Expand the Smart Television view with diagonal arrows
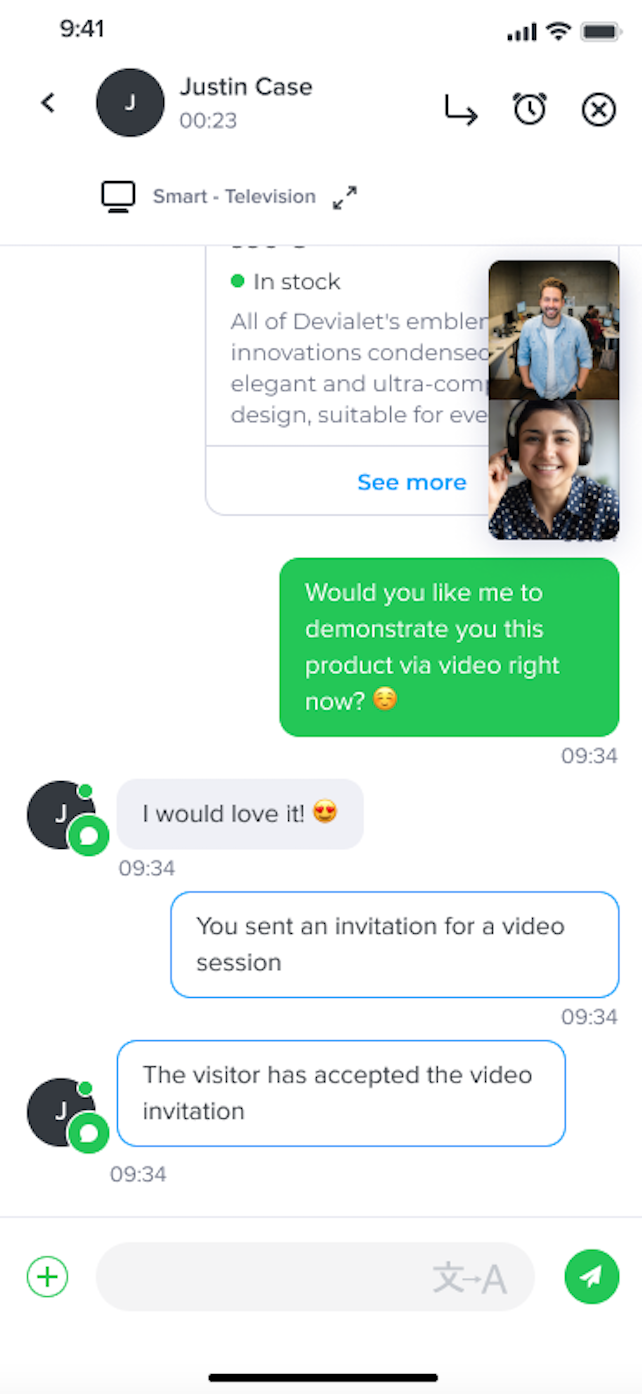Screen dimensions: 642x1394 click(344, 197)
